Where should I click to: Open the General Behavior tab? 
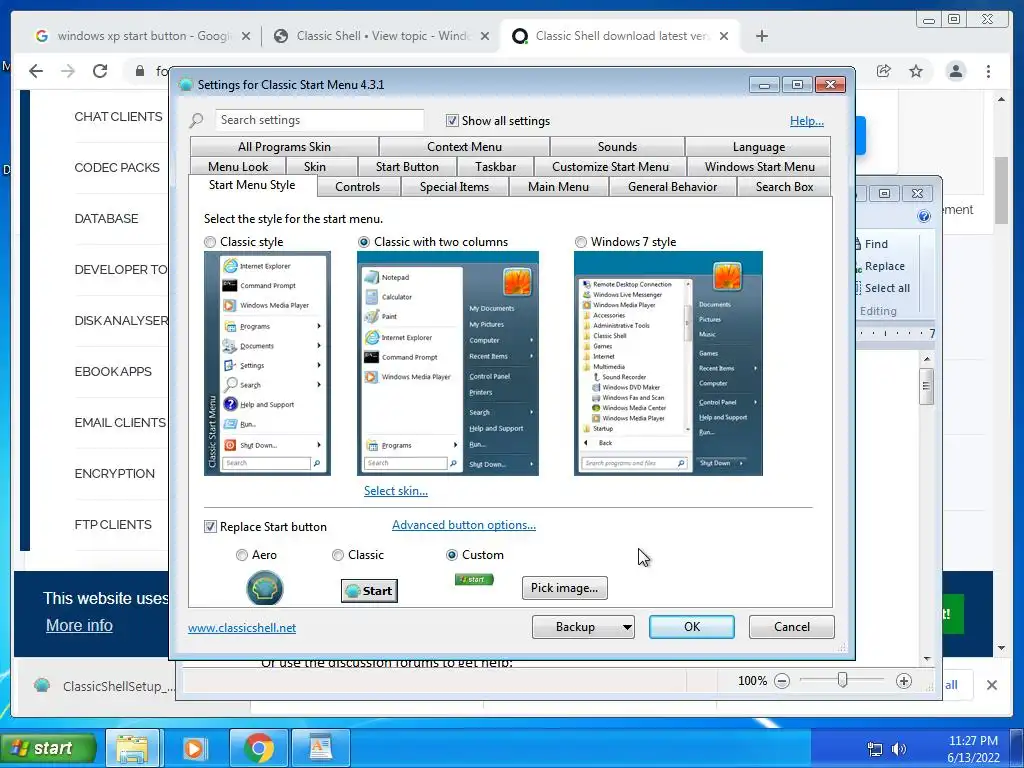tap(672, 187)
